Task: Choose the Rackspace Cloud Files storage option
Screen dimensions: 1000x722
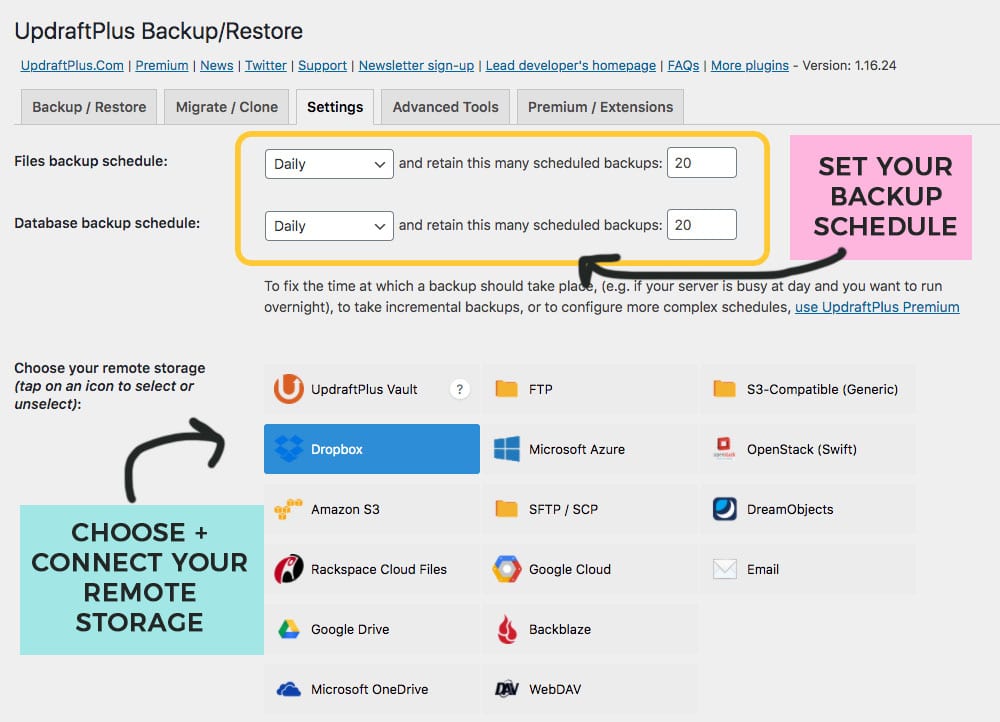Action: coord(372,569)
